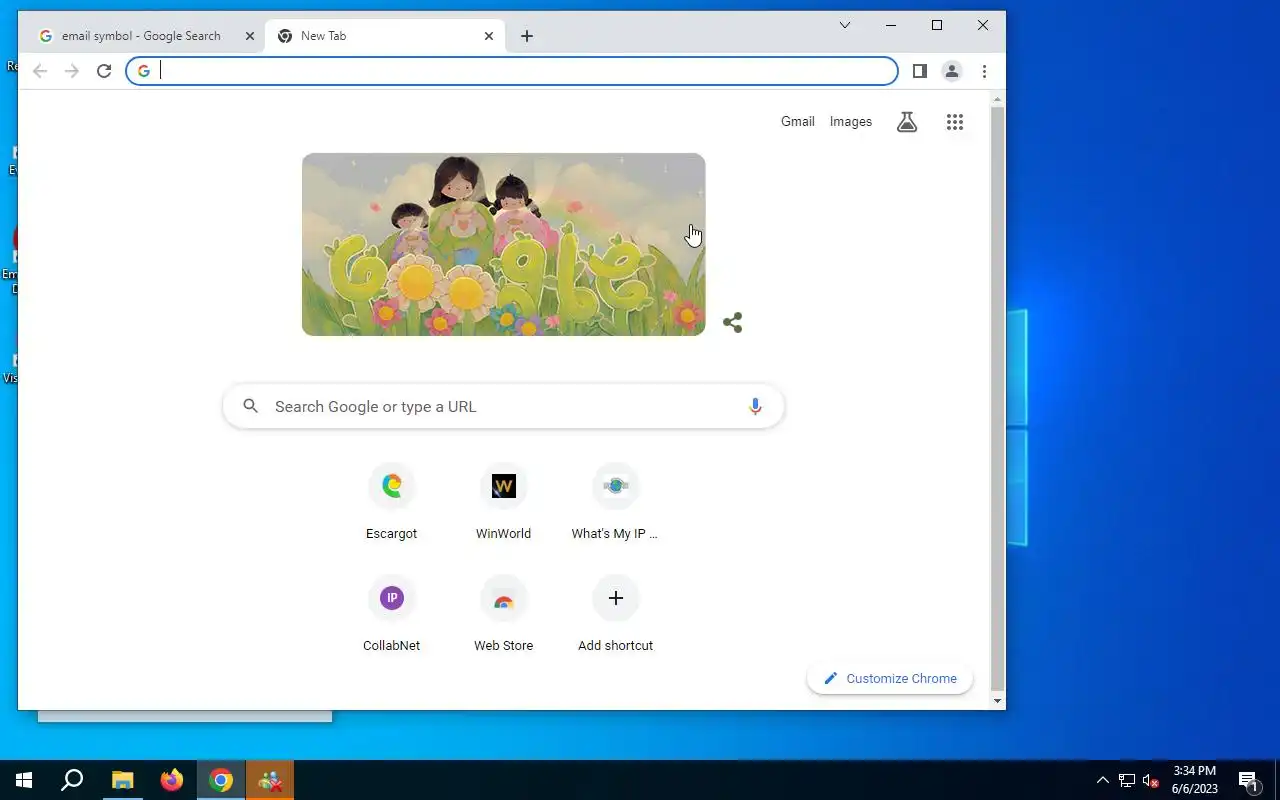Click the page scrollbar down arrow
The height and width of the screenshot is (800, 1280).
[x=997, y=701]
